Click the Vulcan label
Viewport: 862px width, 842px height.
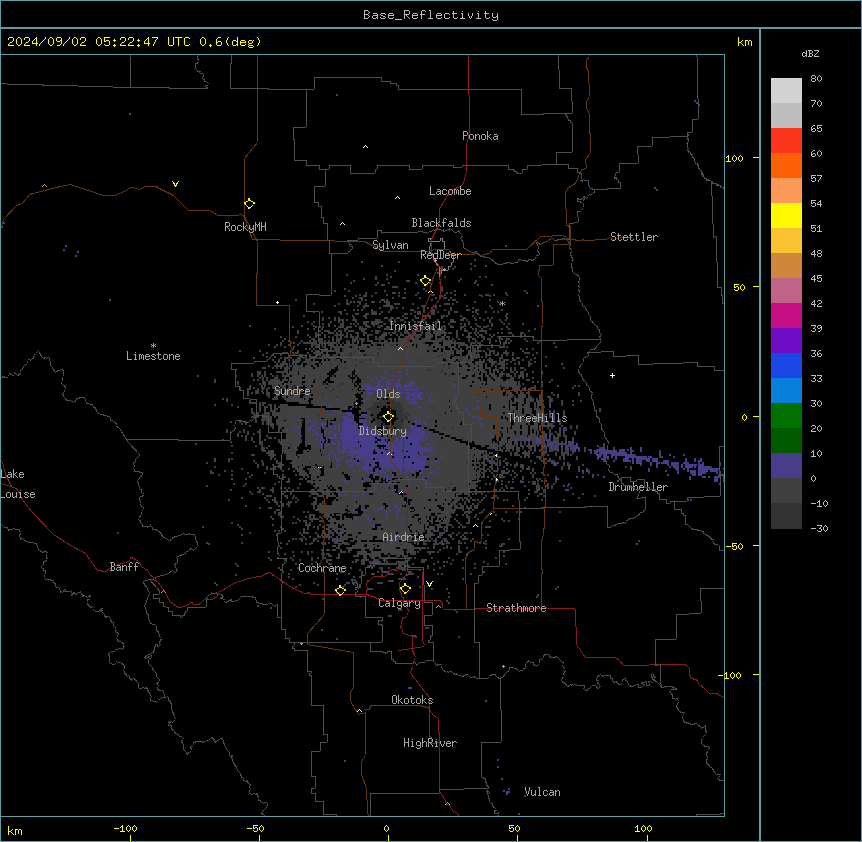coord(542,792)
